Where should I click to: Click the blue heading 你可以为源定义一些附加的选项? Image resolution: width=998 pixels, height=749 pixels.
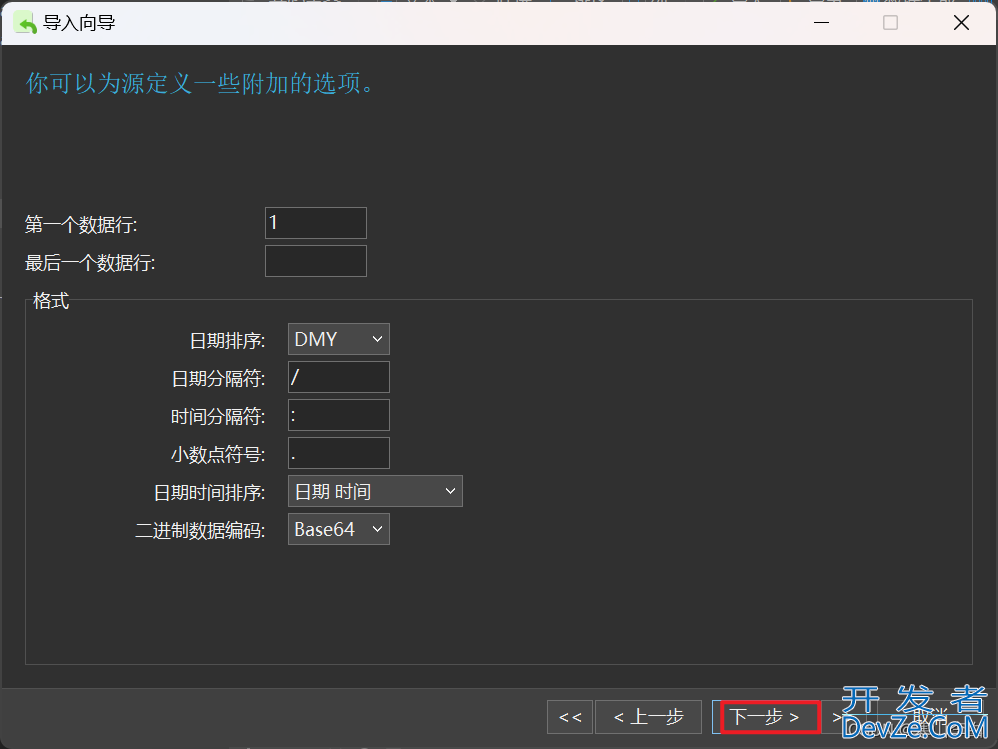(200, 83)
